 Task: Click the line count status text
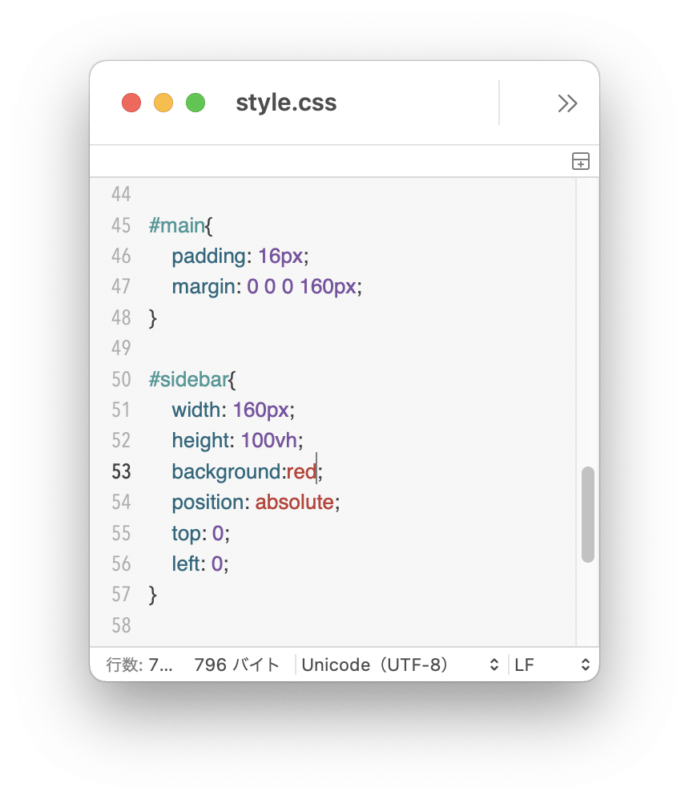coord(139,665)
